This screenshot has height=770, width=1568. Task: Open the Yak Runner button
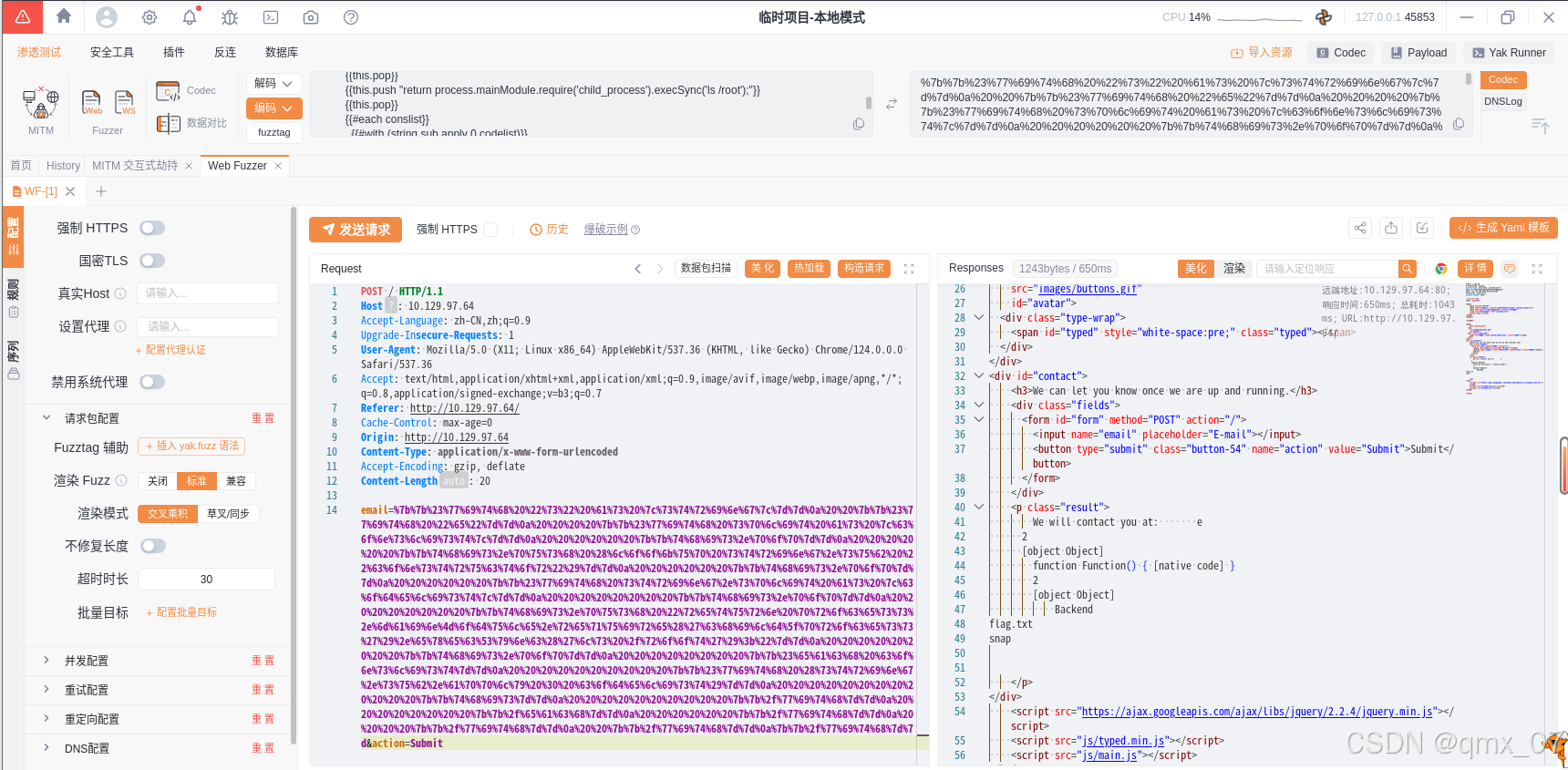click(x=1510, y=53)
